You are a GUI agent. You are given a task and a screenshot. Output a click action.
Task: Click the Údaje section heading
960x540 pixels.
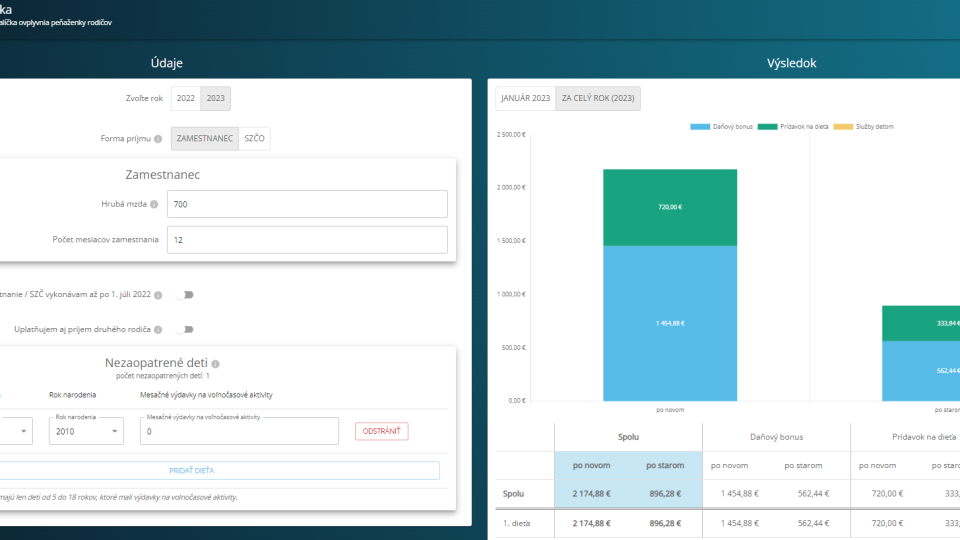tap(167, 63)
